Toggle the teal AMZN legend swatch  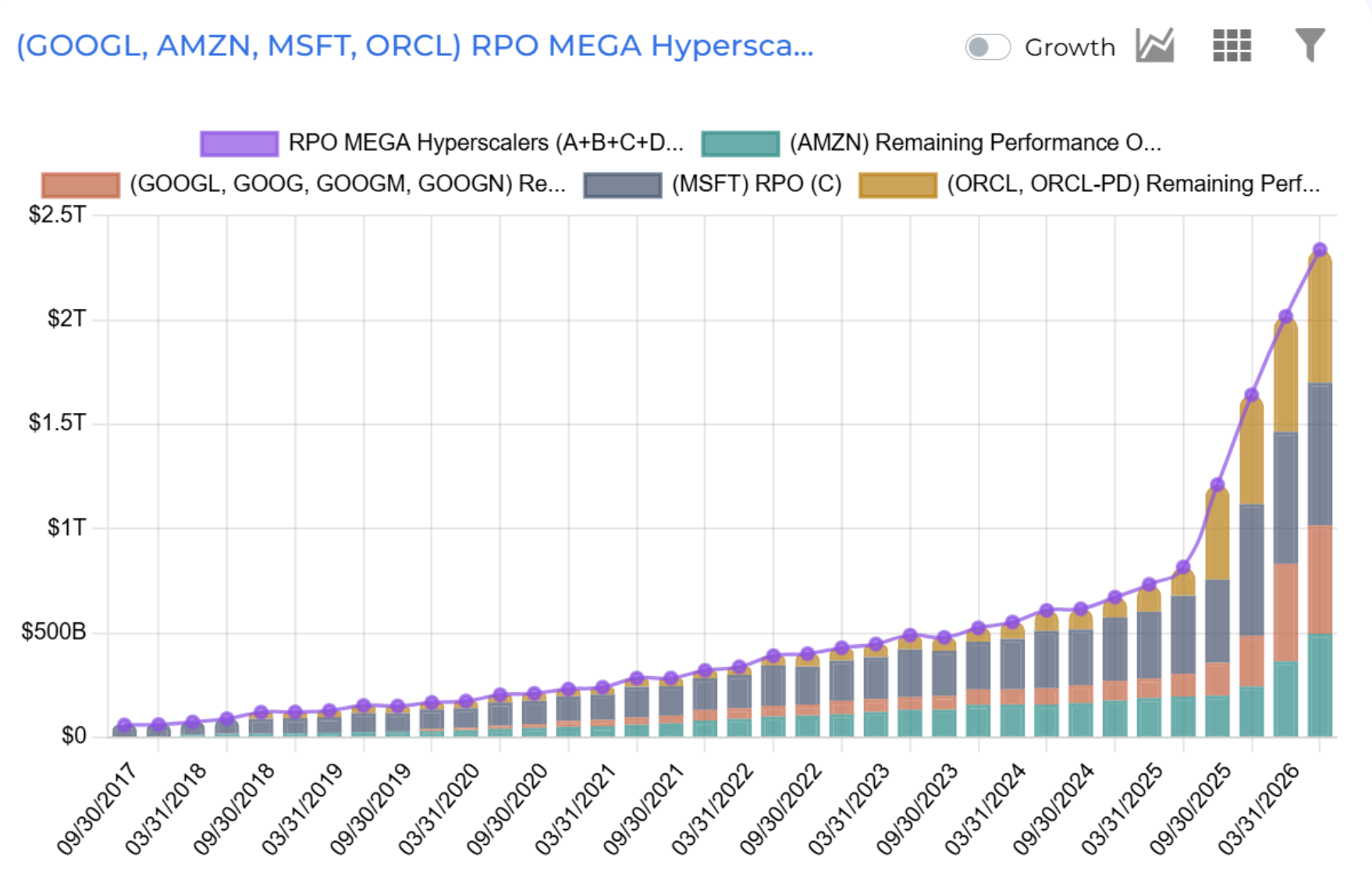coord(741,144)
